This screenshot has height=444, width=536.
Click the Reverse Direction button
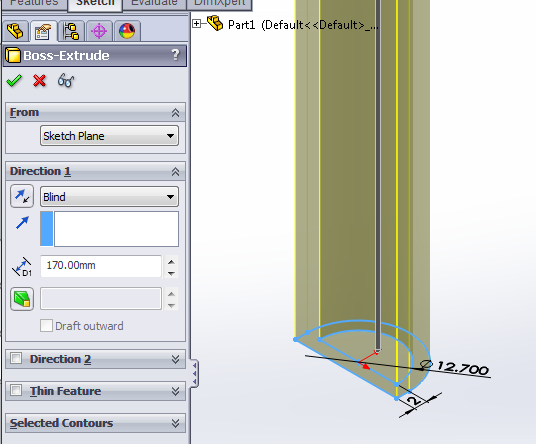(22, 196)
